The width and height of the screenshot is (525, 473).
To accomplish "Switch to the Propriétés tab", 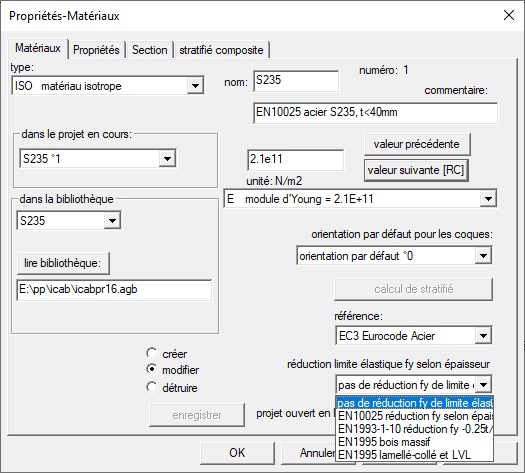I will pos(96,50).
